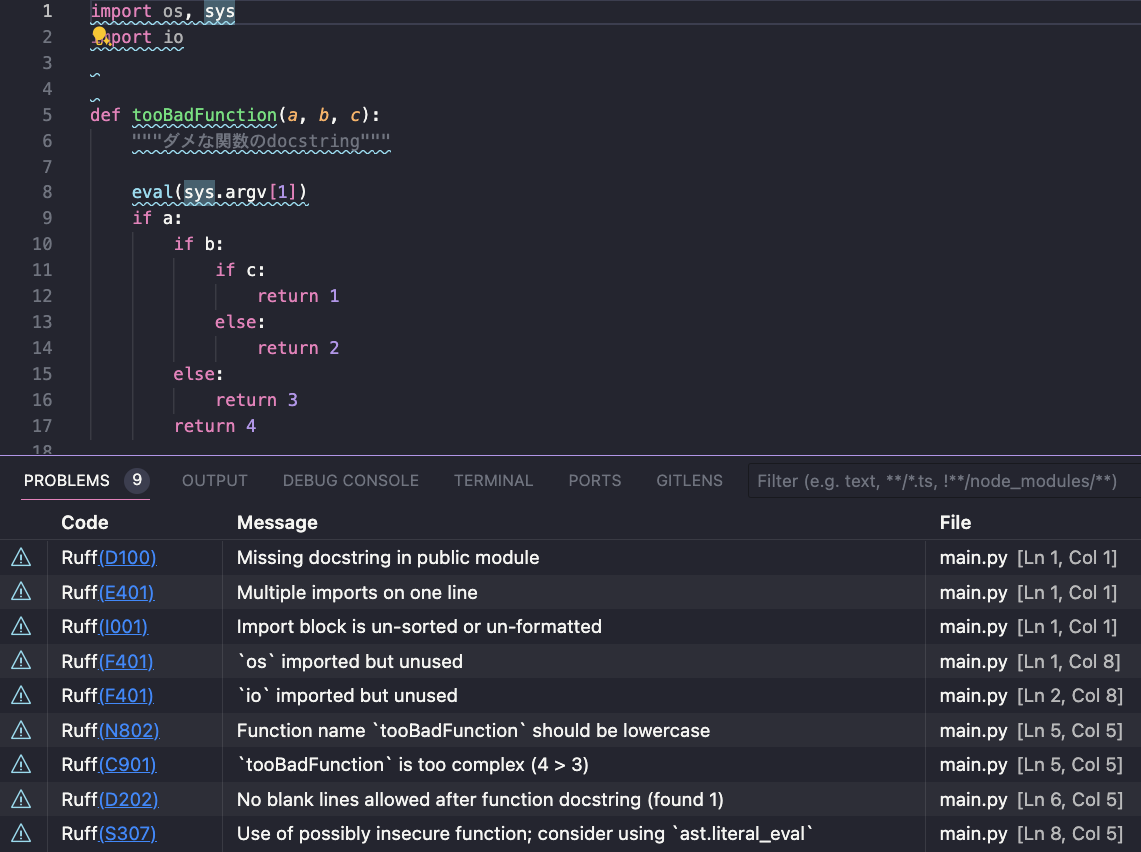Click 'return 4' on line 17
This screenshot has width=1141, height=852.
pyautogui.click(x=215, y=426)
